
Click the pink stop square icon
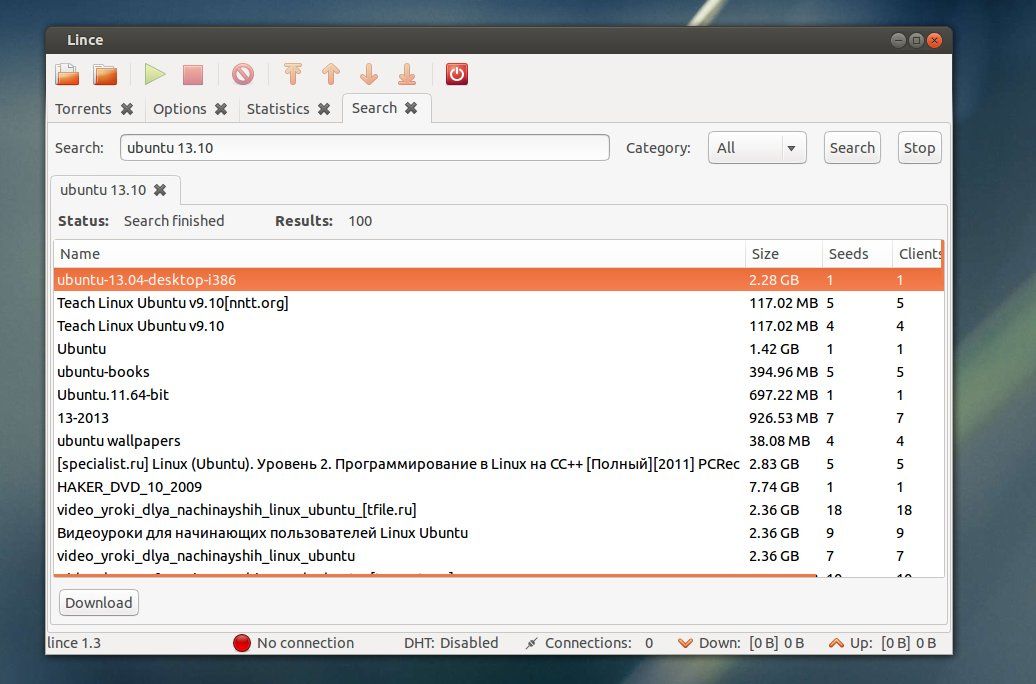tap(192, 74)
